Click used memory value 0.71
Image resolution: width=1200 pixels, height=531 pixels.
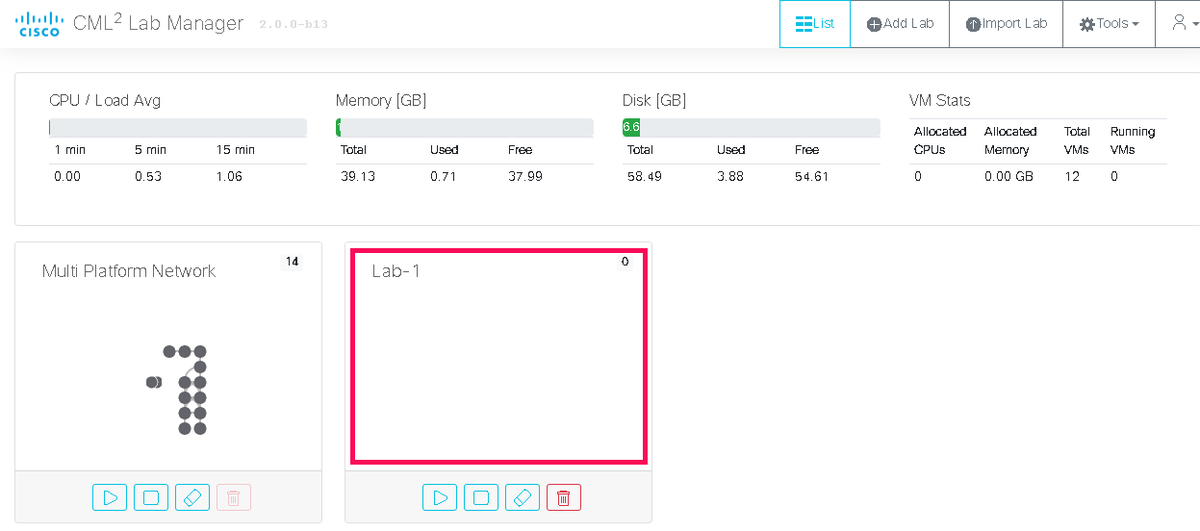point(443,176)
